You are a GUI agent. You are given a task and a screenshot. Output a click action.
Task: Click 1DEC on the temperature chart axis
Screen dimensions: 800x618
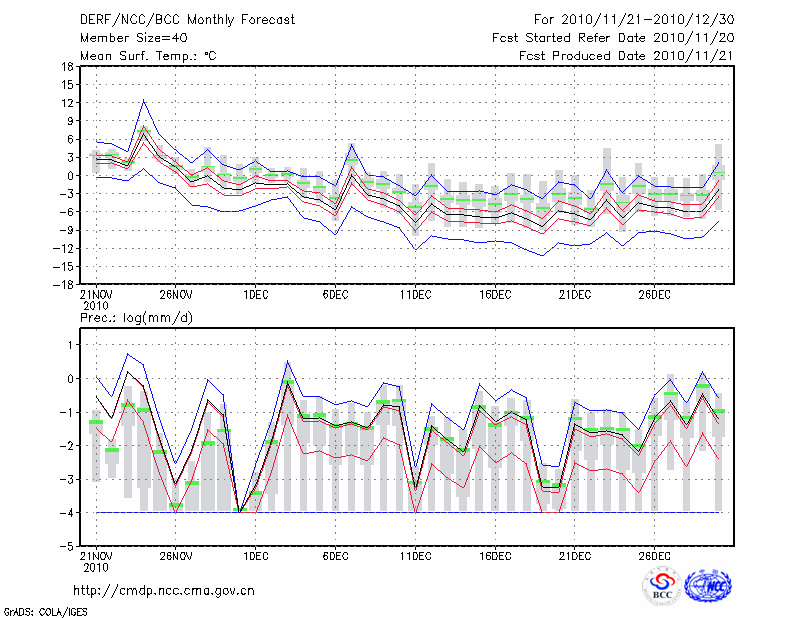pos(255,294)
